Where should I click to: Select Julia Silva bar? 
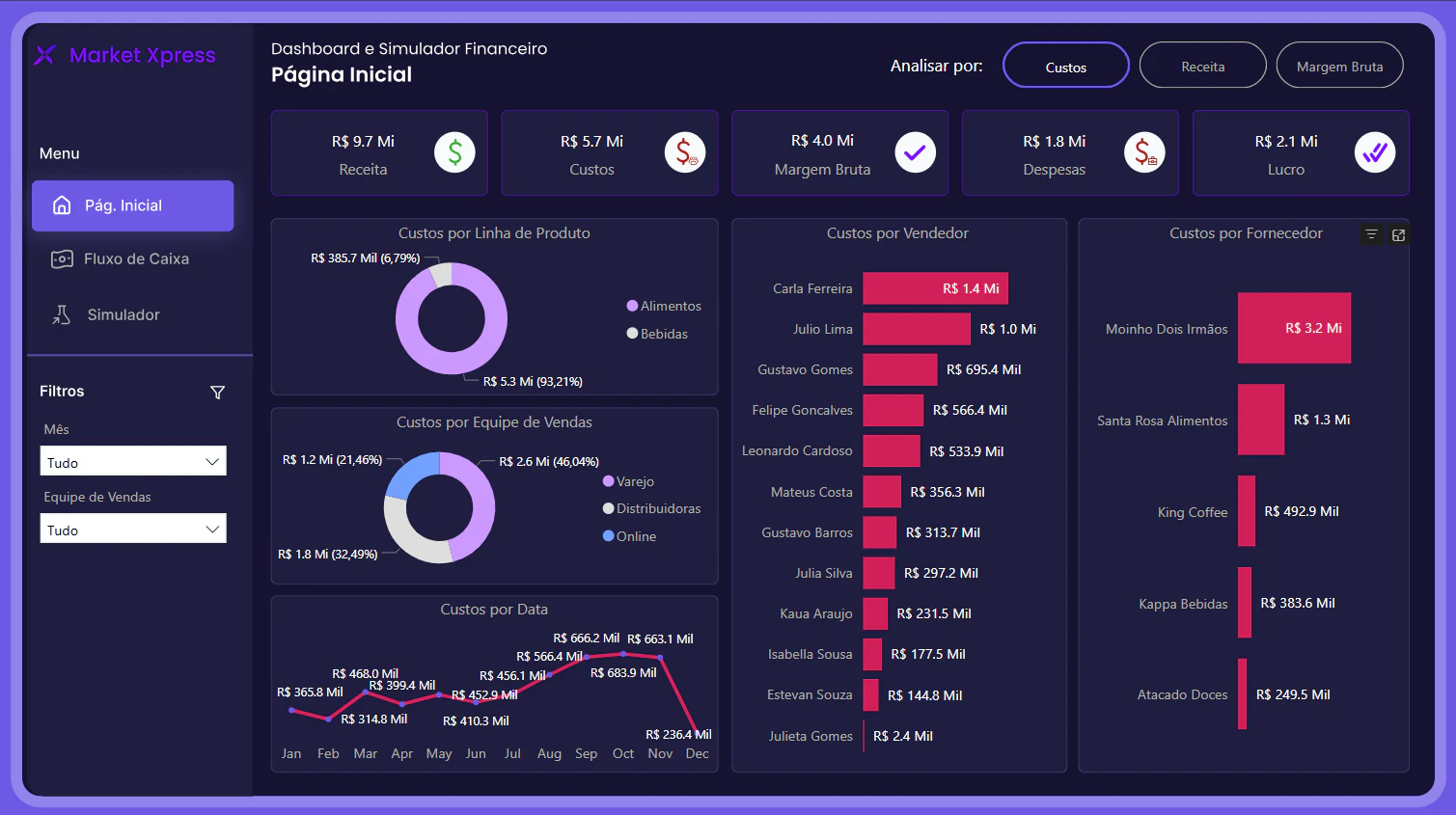click(879, 573)
